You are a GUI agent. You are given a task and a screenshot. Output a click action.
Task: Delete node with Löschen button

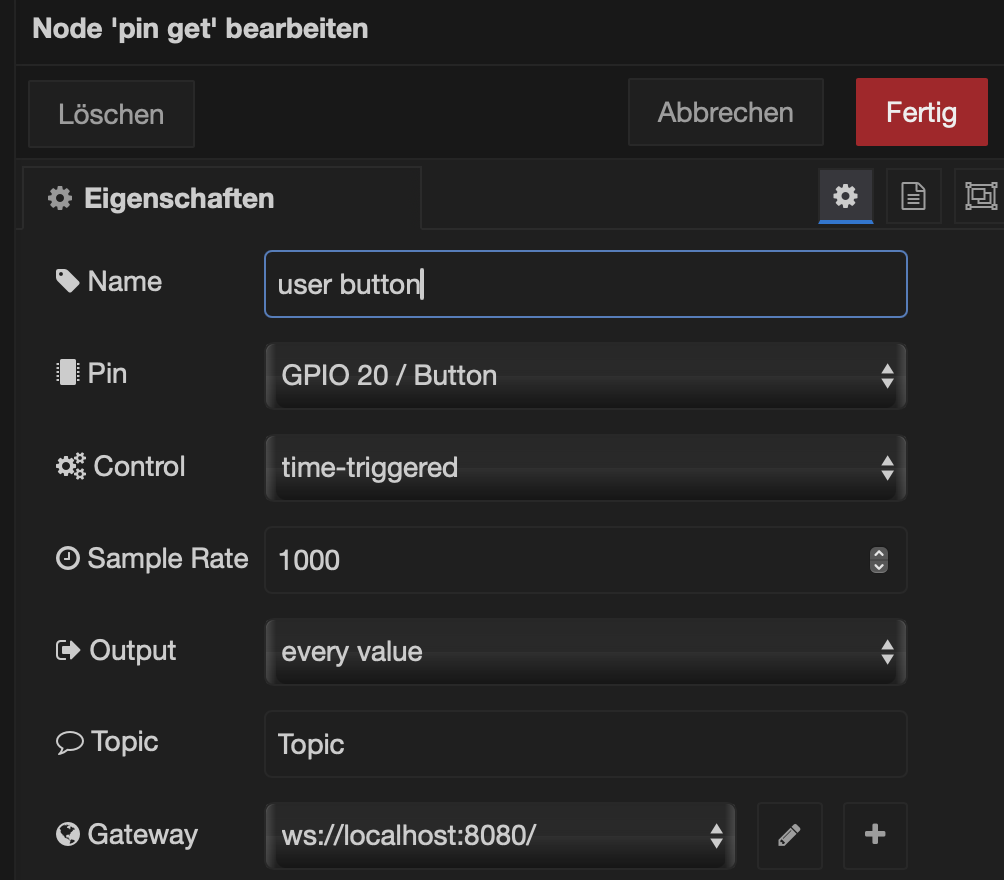(x=111, y=114)
